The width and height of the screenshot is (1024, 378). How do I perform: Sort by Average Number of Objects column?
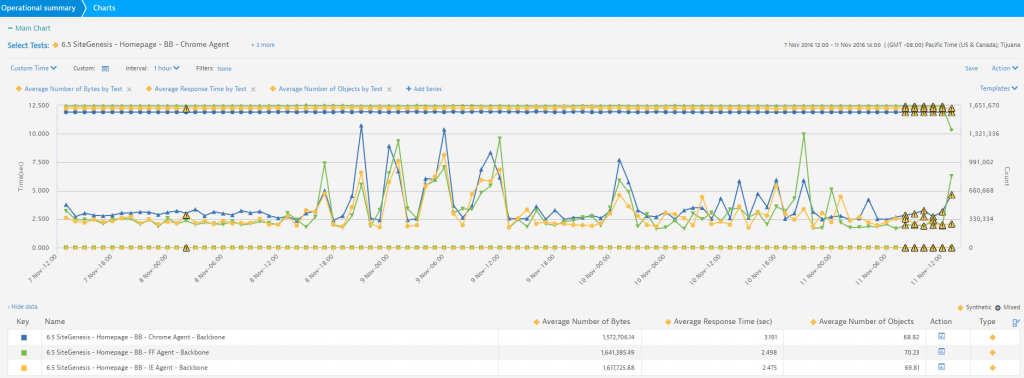(x=866, y=322)
